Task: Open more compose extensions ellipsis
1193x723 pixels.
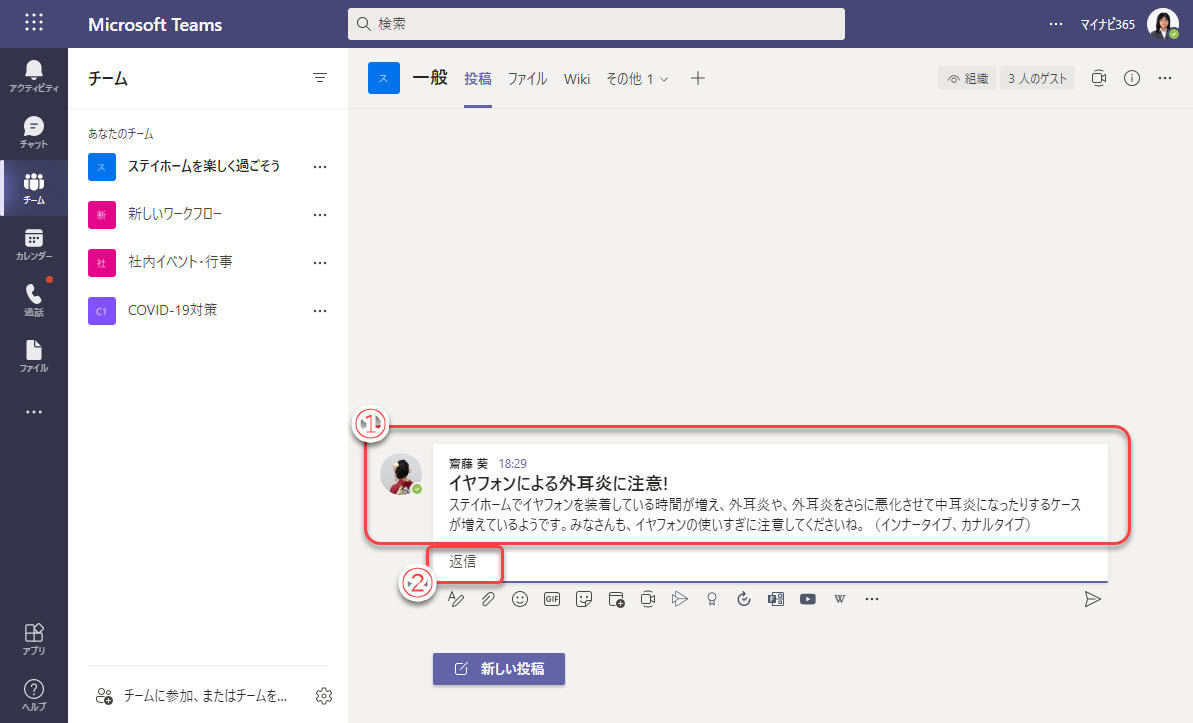Action: pyautogui.click(x=872, y=599)
